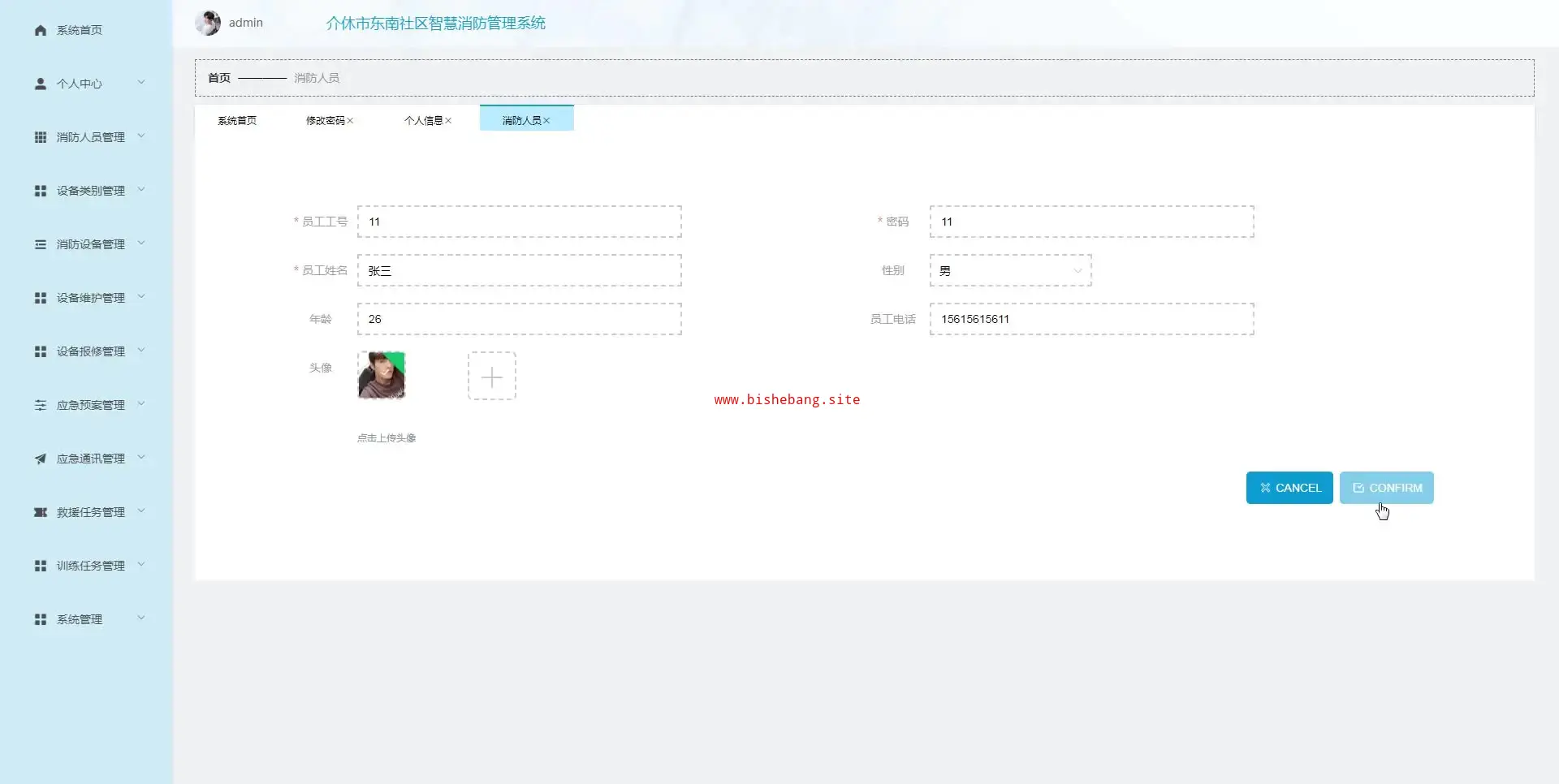Click the CANCEL button
1559x784 pixels.
click(x=1289, y=488)
